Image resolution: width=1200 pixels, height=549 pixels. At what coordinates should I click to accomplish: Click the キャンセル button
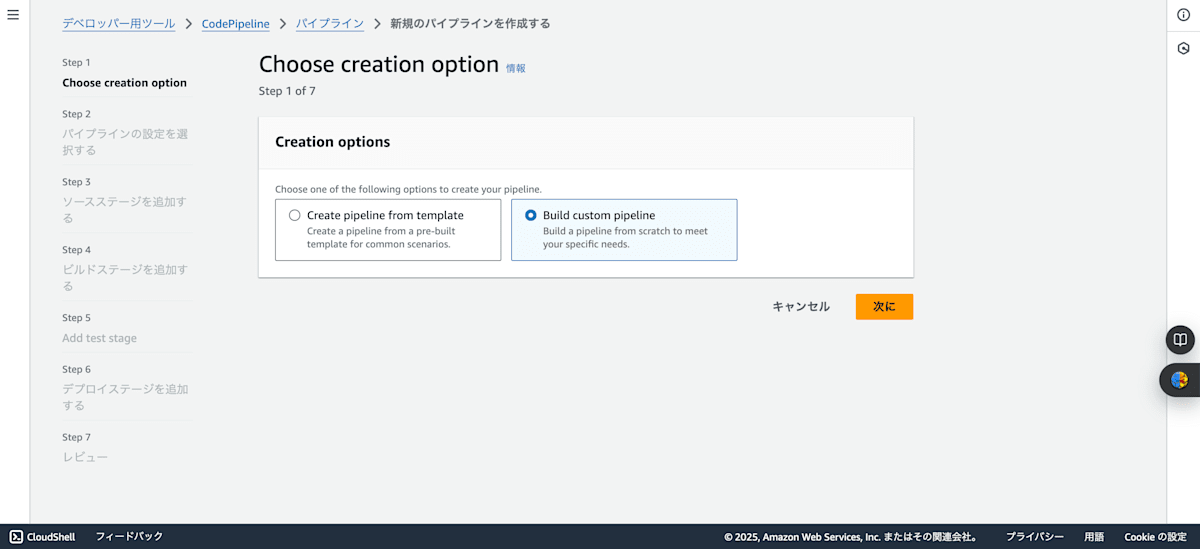point(801,307)
